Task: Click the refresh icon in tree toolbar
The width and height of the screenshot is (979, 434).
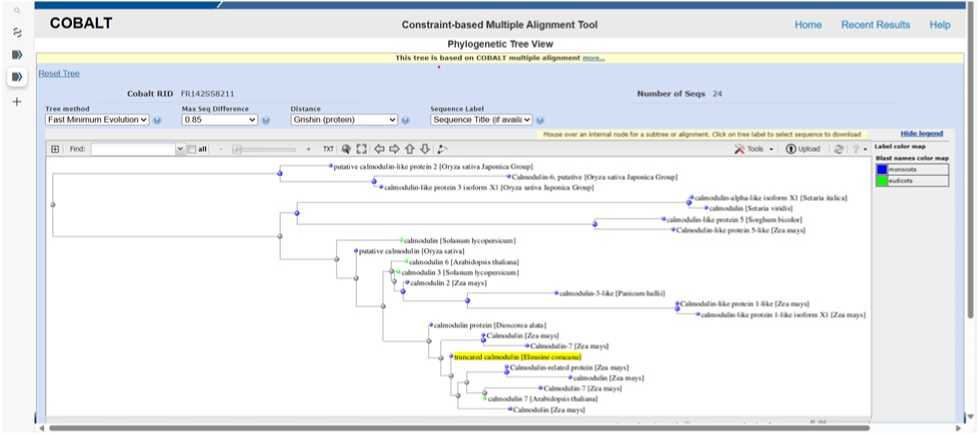Action: (x=839, y=149)
